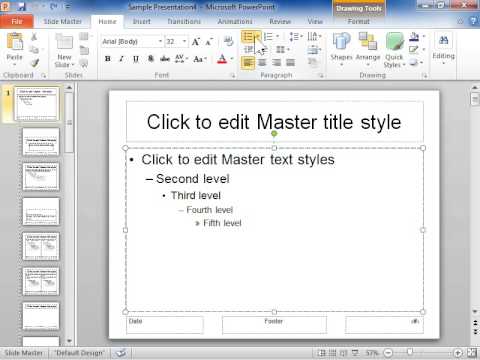Open the File tab
The height and width of the screenshot is (360, 480).
pyautogui.click(x=17, y=21)
